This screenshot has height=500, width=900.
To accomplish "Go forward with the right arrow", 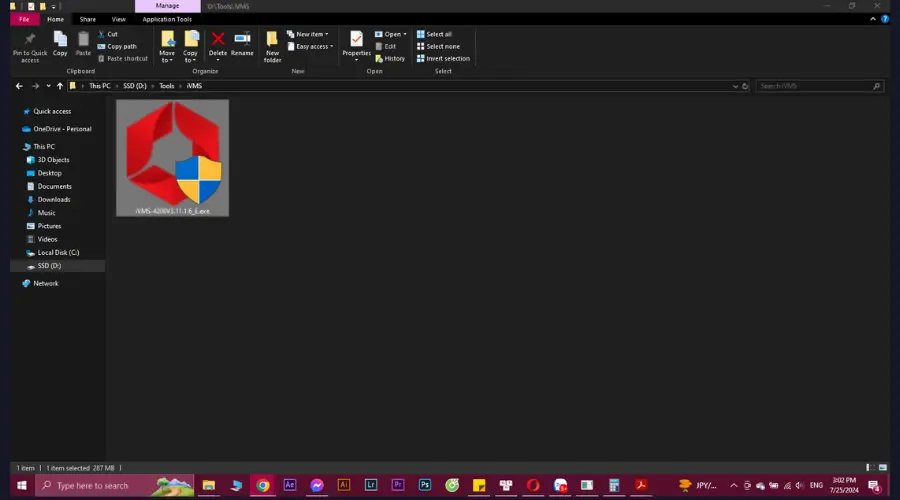I will [35, 86].
